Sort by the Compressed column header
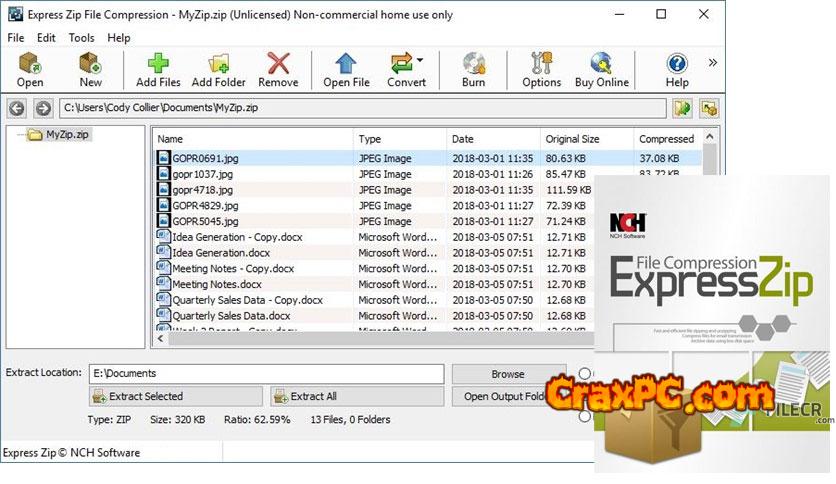 [x=668, y=139]
